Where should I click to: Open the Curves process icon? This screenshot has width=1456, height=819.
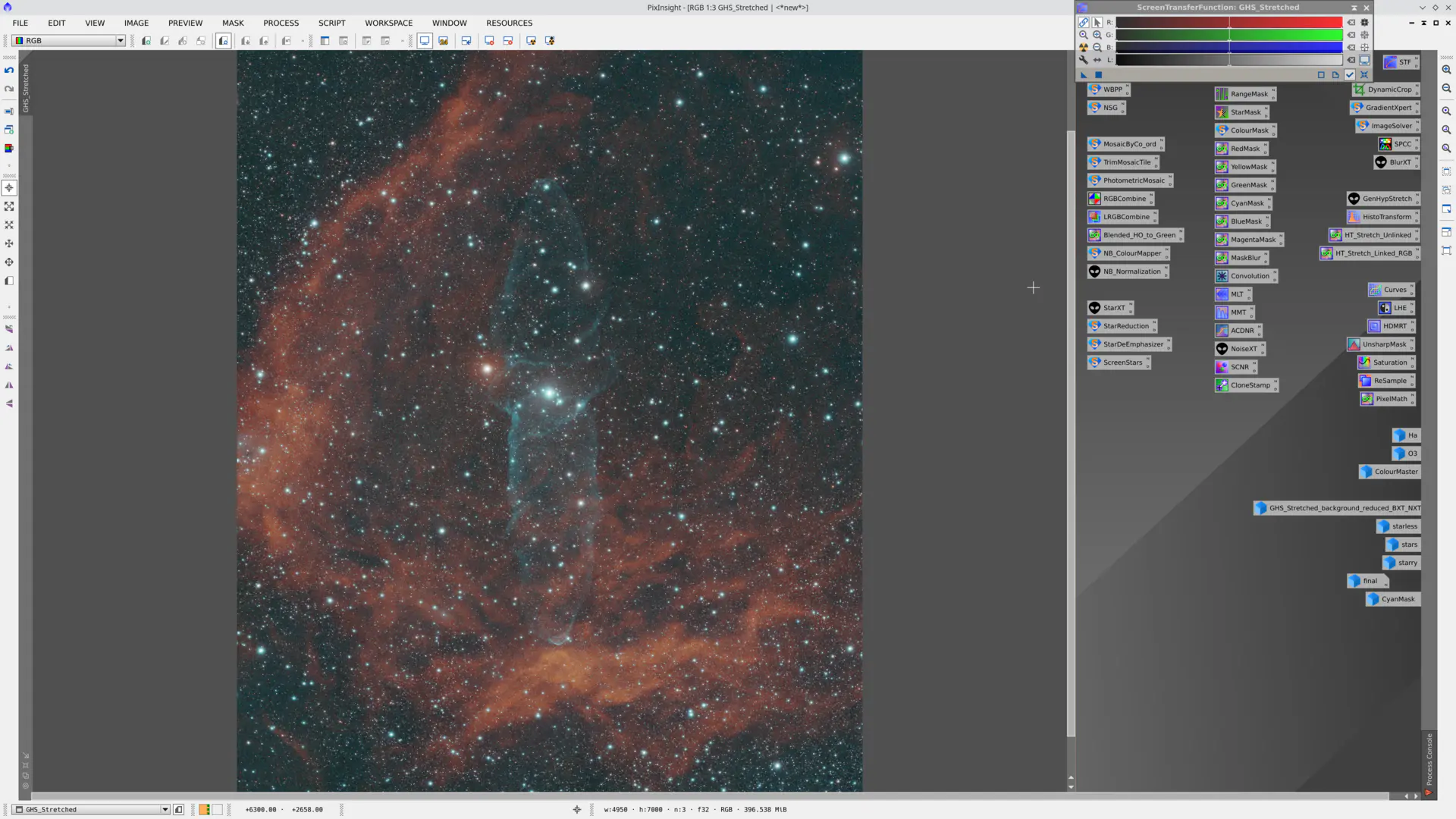tap(1390, 290)
